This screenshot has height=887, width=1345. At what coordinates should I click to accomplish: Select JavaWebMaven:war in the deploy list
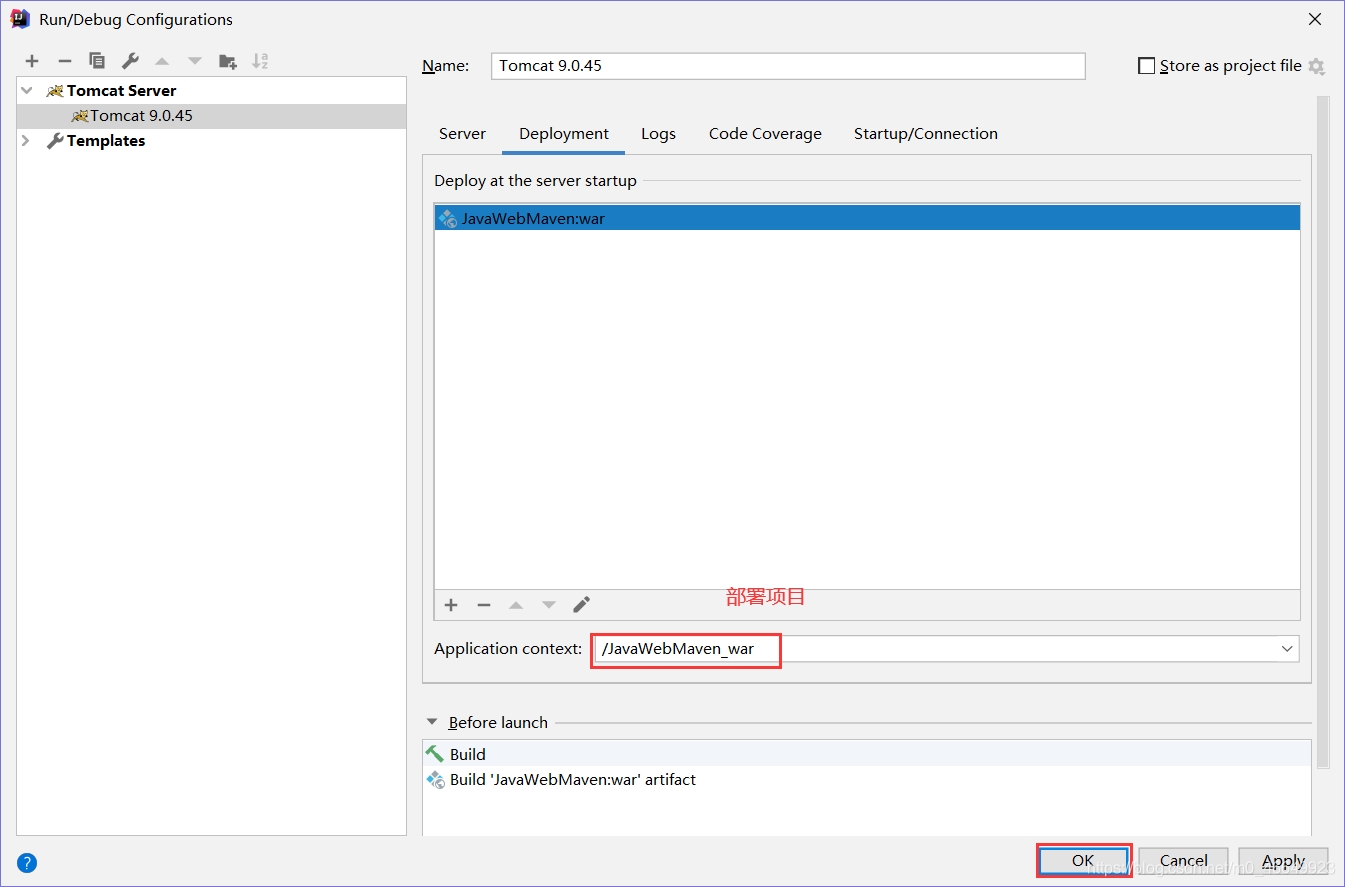pyautogui.click(x=867, y=218)
